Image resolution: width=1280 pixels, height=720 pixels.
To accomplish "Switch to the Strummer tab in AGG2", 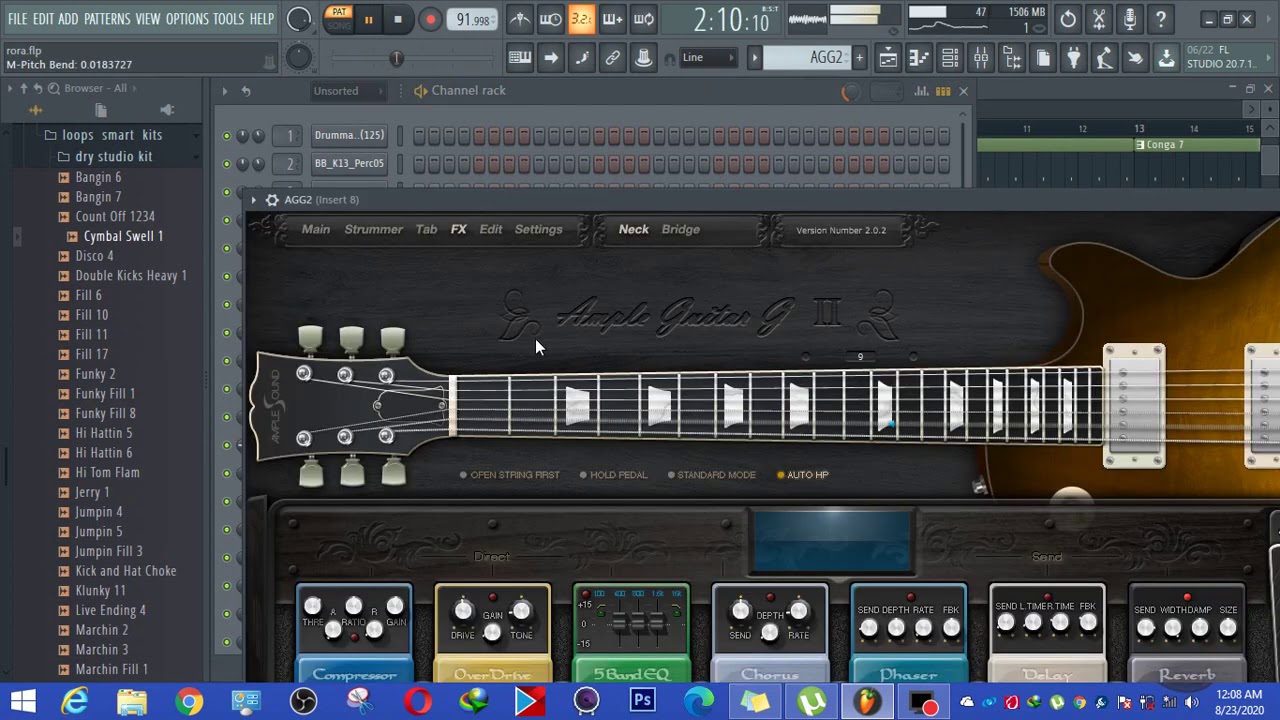I will tap(373, 229).
